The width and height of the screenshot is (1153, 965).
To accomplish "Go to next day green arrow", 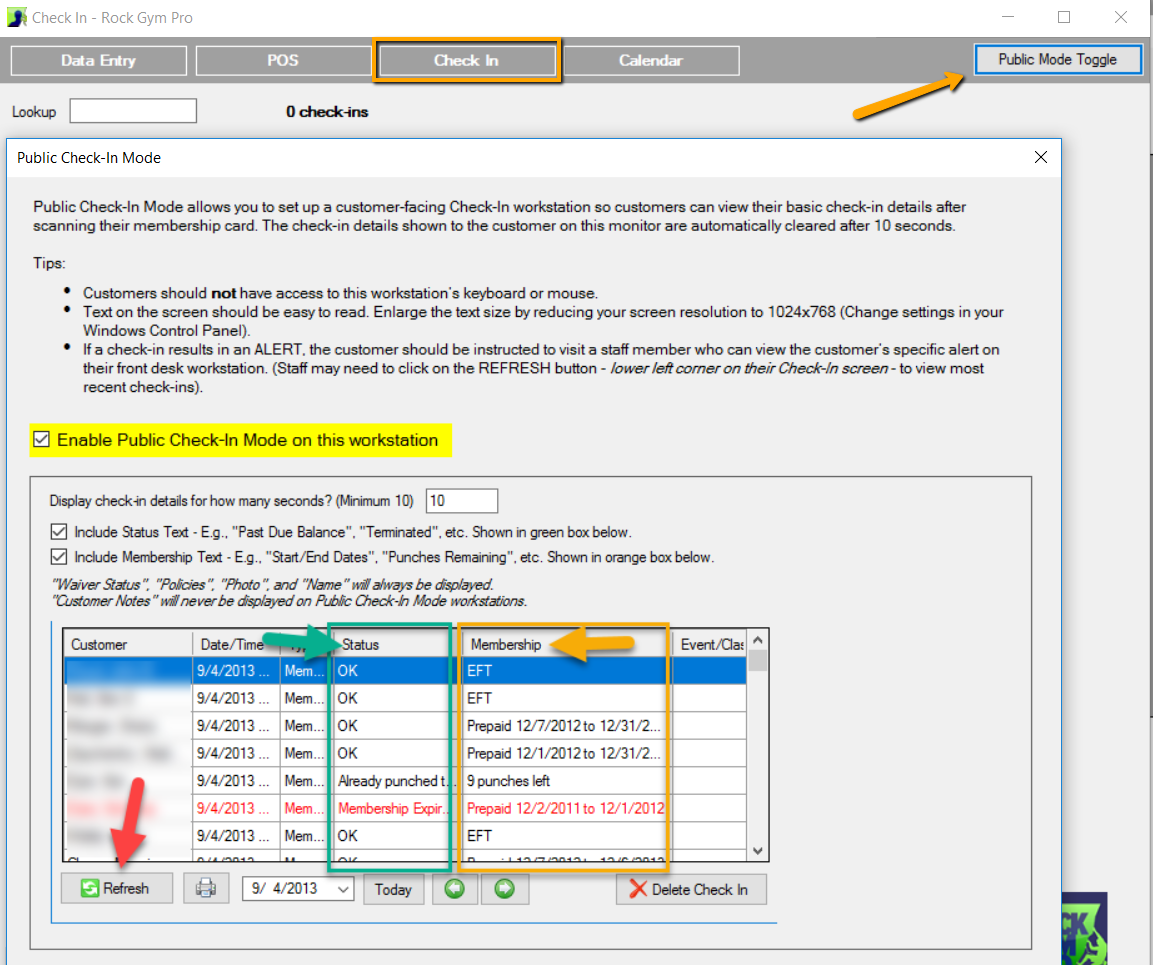I will coord(504,889).
